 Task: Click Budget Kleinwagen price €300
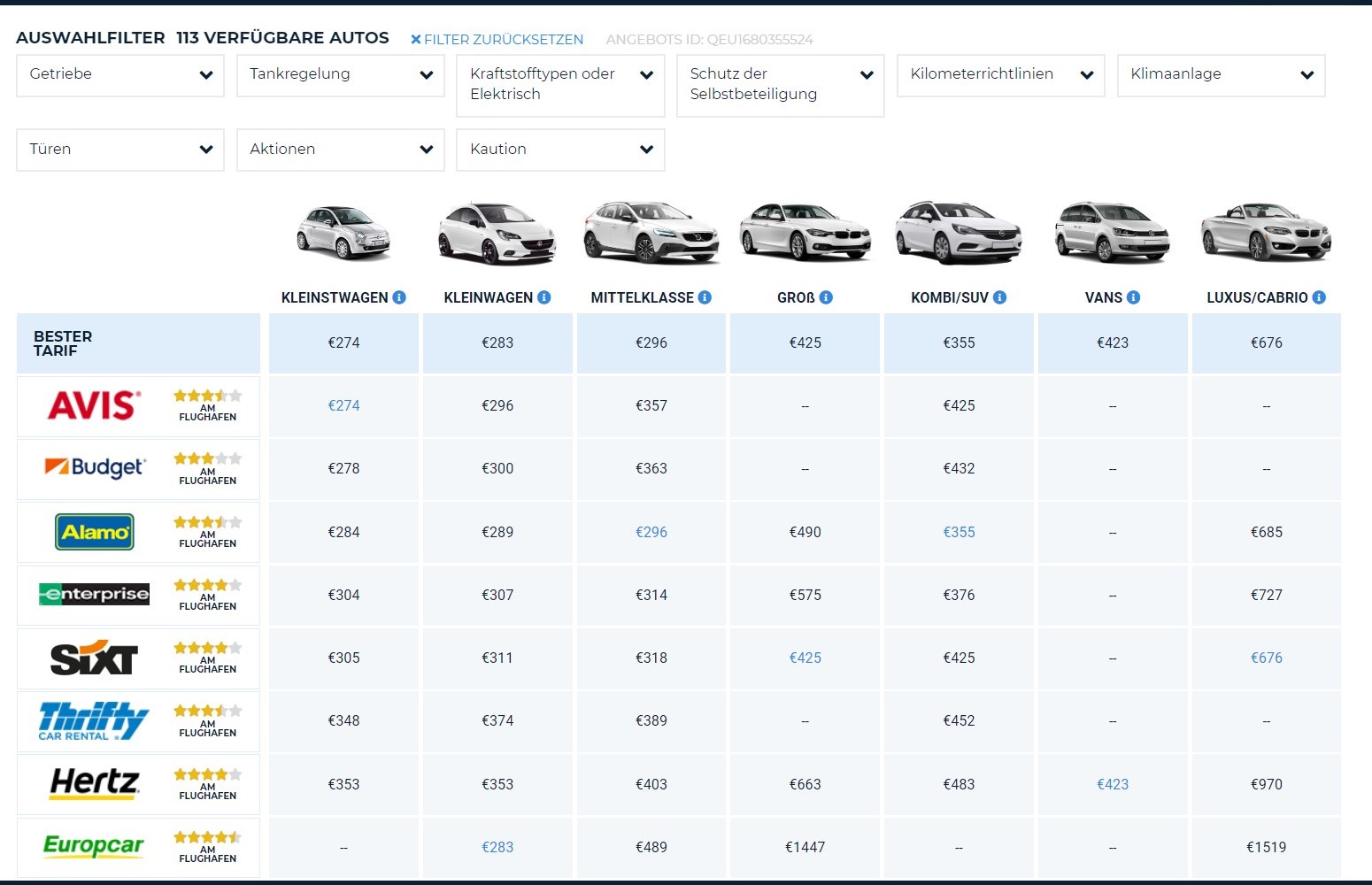tap(497, 468)
